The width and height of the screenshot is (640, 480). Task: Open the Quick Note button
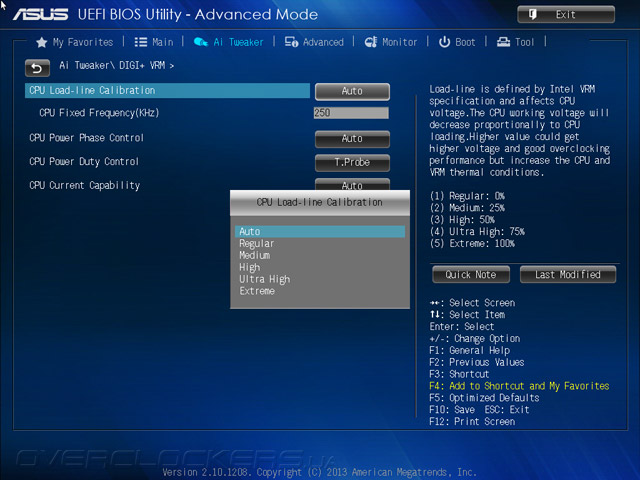(x=471, y=275)
